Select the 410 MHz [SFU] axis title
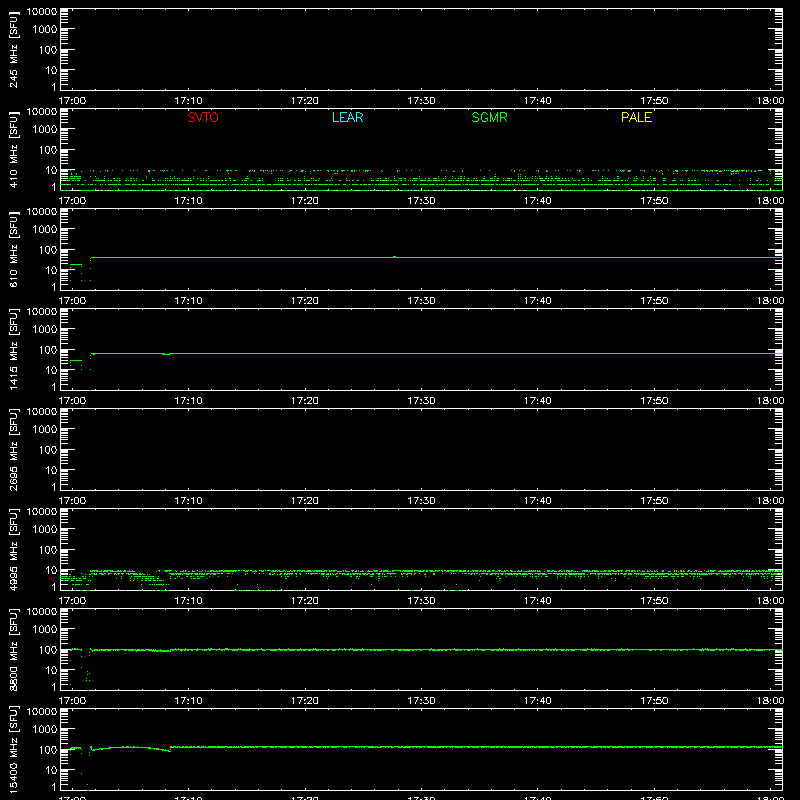The image size is (800, 800). click(x=14, y=149)
